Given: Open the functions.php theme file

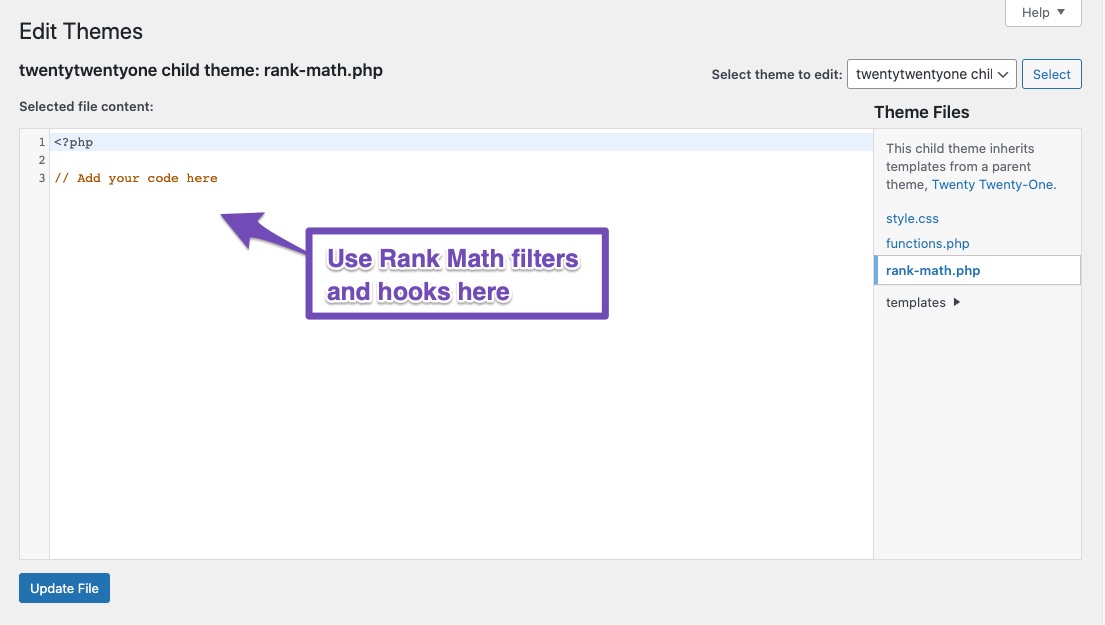Looking at the screenshot, I should (x=927, y=243).
